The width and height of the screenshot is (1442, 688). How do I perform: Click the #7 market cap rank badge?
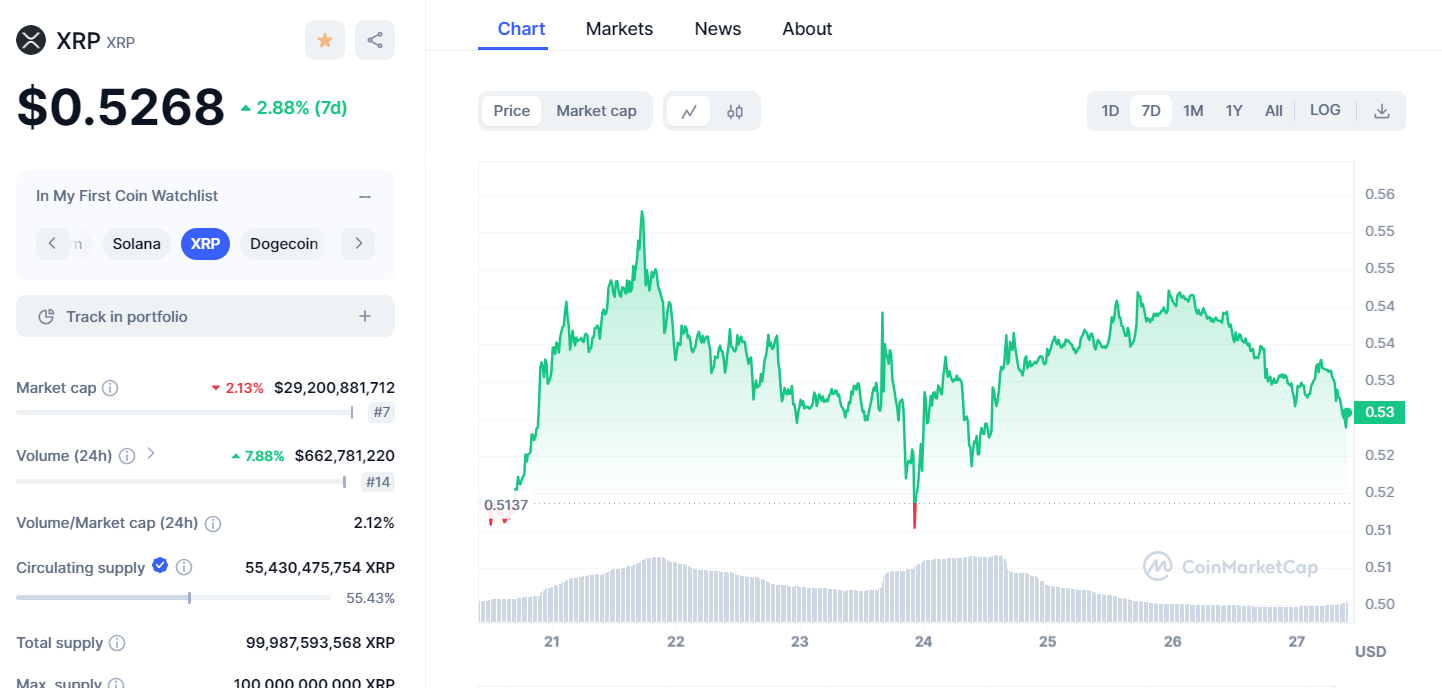(x=381, y=413)
